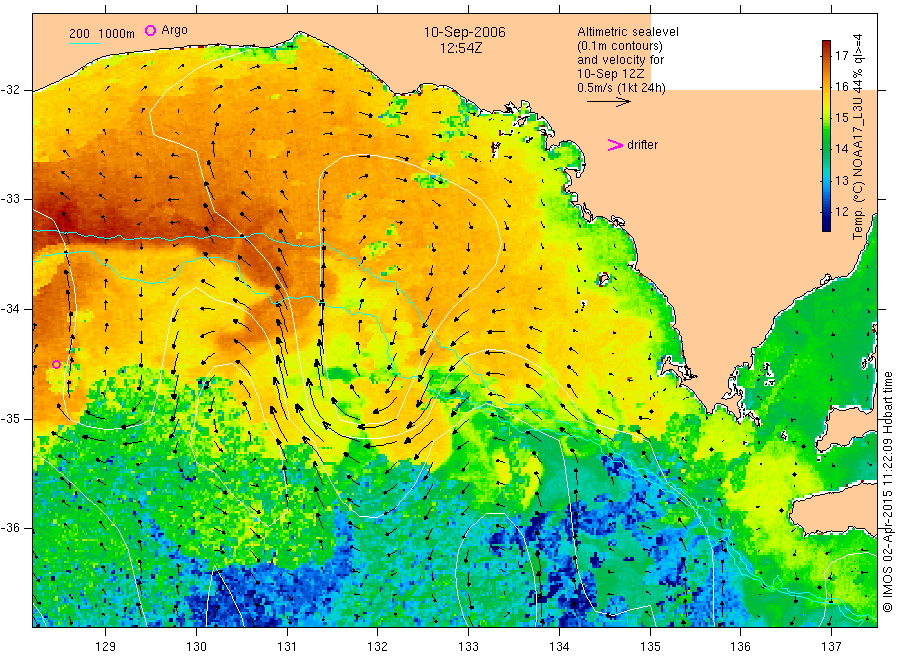Click the colorbar value 15
900x660 pixels.
(x=841, y=118)
